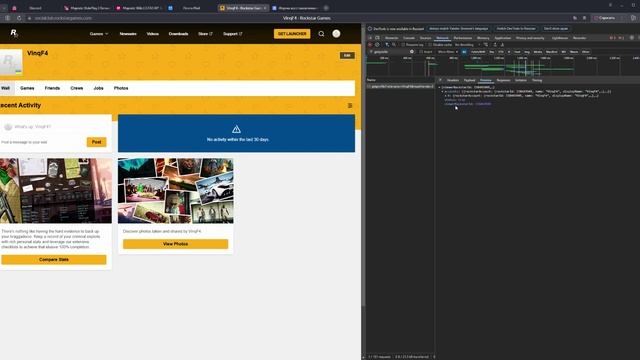Open the page translate icon in the address bar

575,18
